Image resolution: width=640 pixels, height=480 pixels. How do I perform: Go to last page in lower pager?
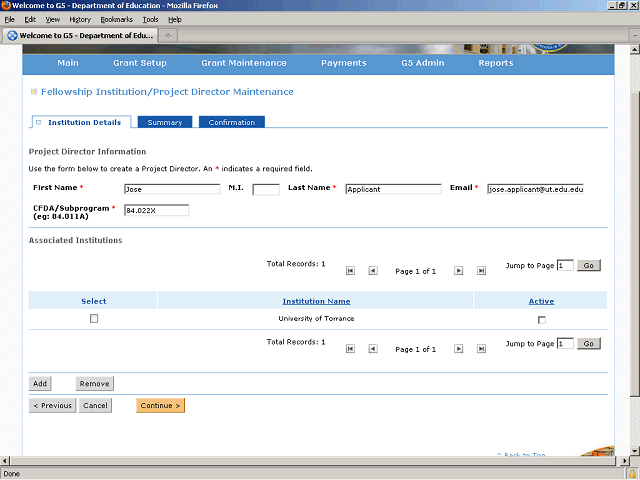[x=481, y=349]
